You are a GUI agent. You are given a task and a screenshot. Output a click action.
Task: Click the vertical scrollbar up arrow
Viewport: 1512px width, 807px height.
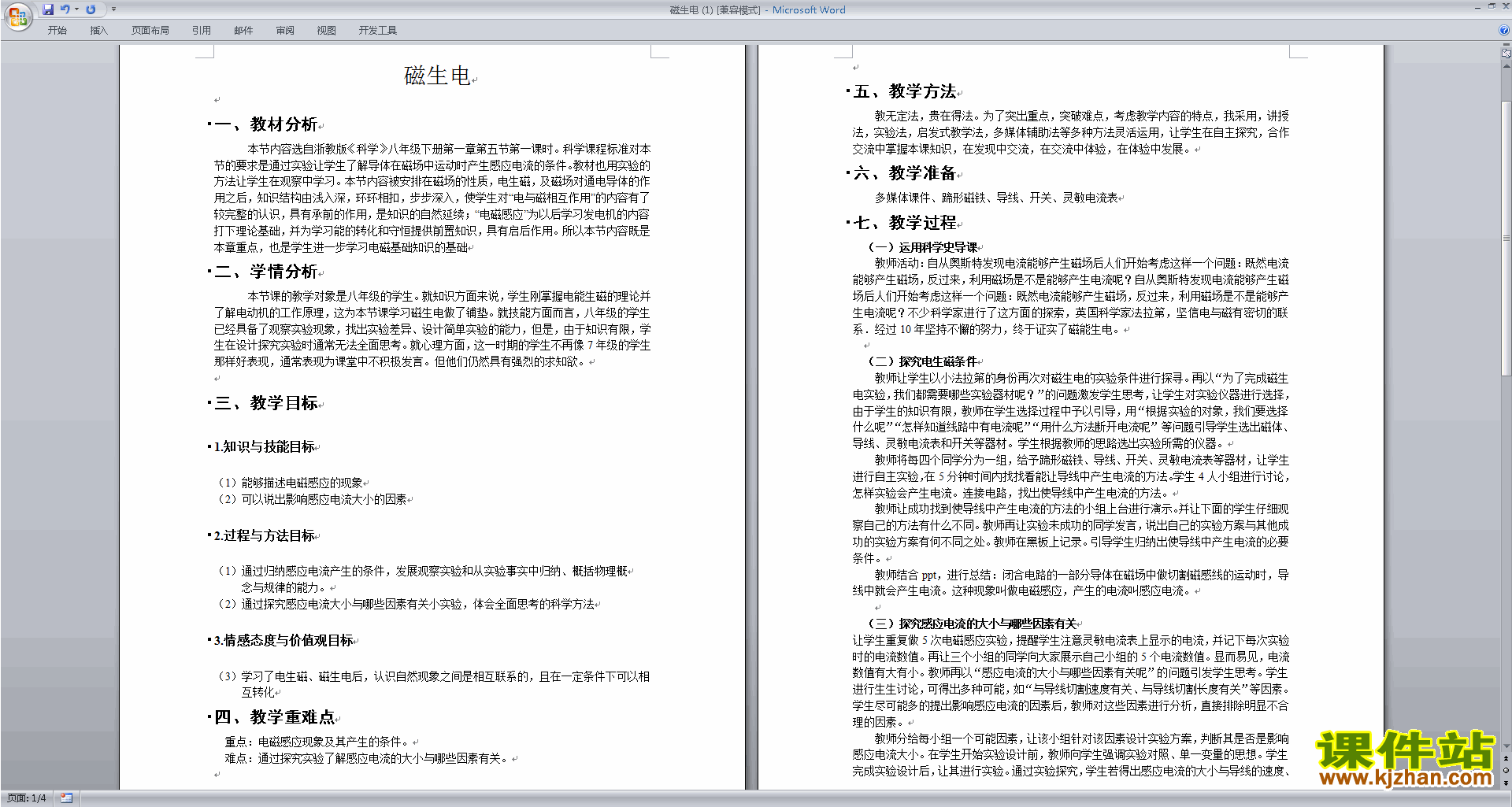pyautogui.click(x=1506, y=66)
